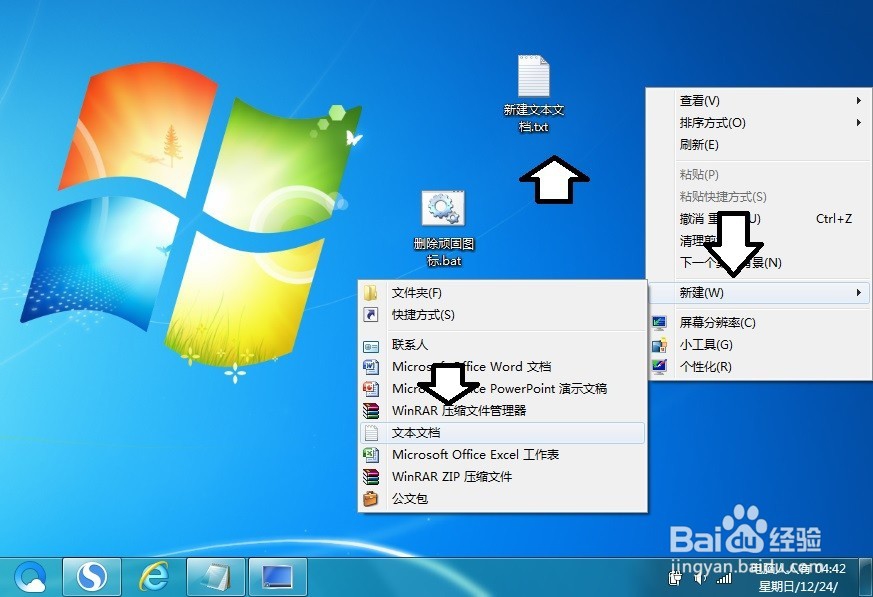Create a new 公文包
873x597 pixels.
click(503, 498)
